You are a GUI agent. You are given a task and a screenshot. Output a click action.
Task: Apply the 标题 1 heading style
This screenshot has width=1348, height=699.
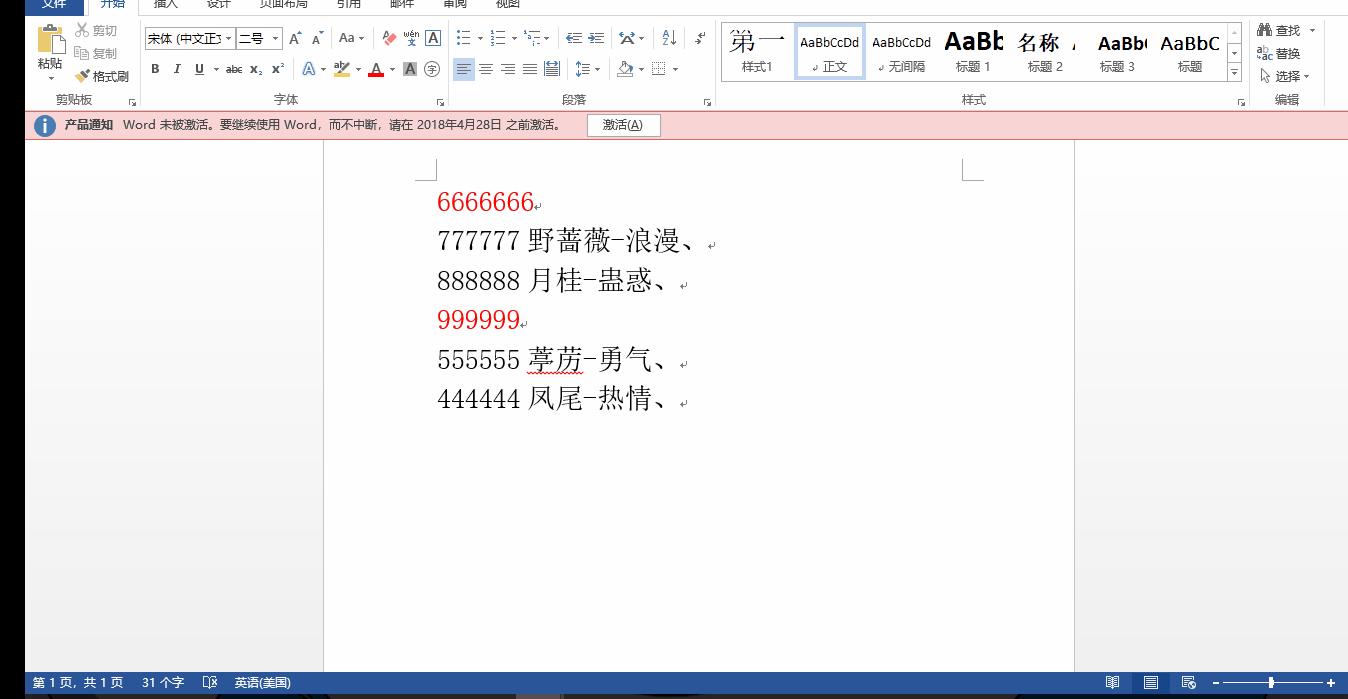pos(973,52)
